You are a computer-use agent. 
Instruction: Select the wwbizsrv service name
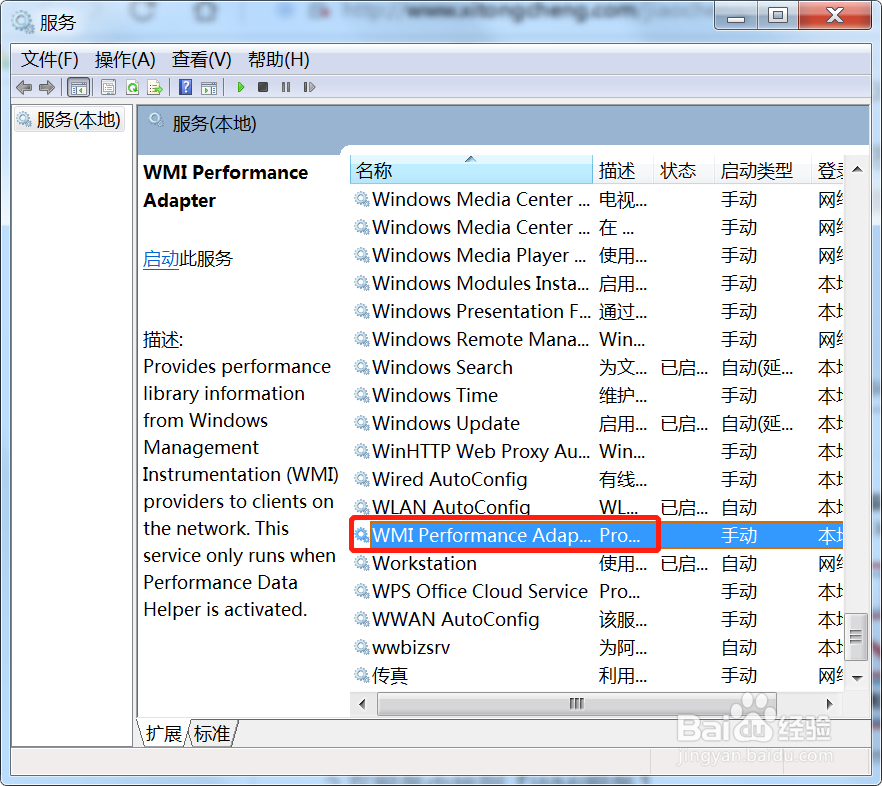(411, 647)
